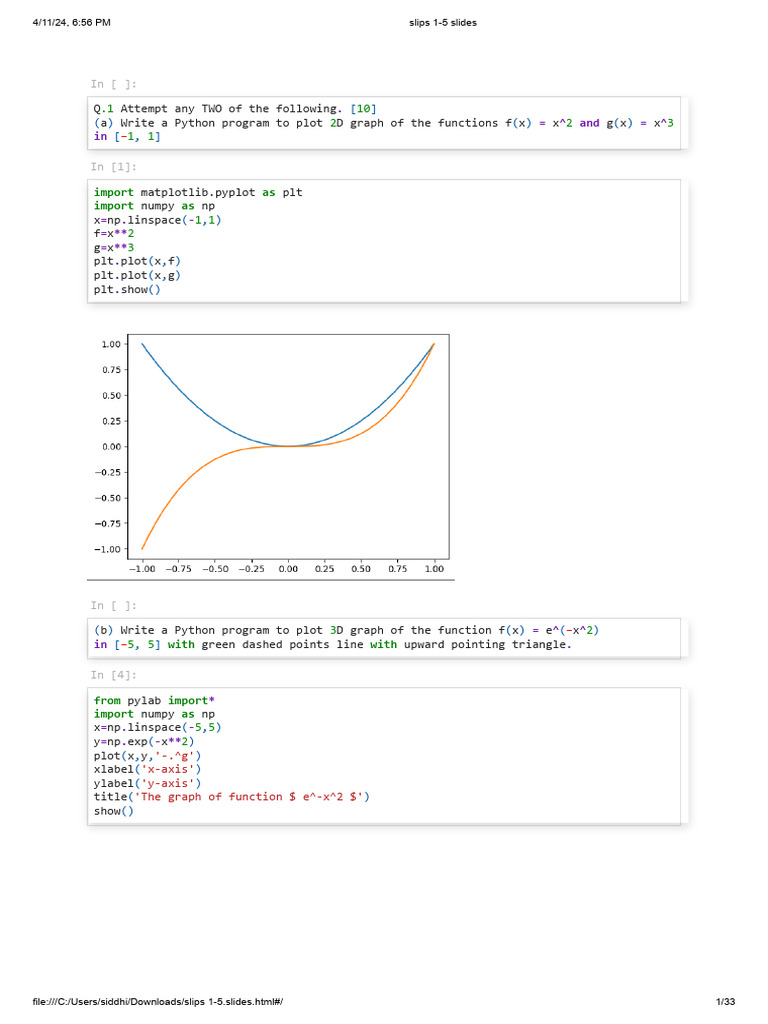This screenshot has width=768, height=1024.
Task: Click the '1/33' page number indicator
Action: point(725,1001)
